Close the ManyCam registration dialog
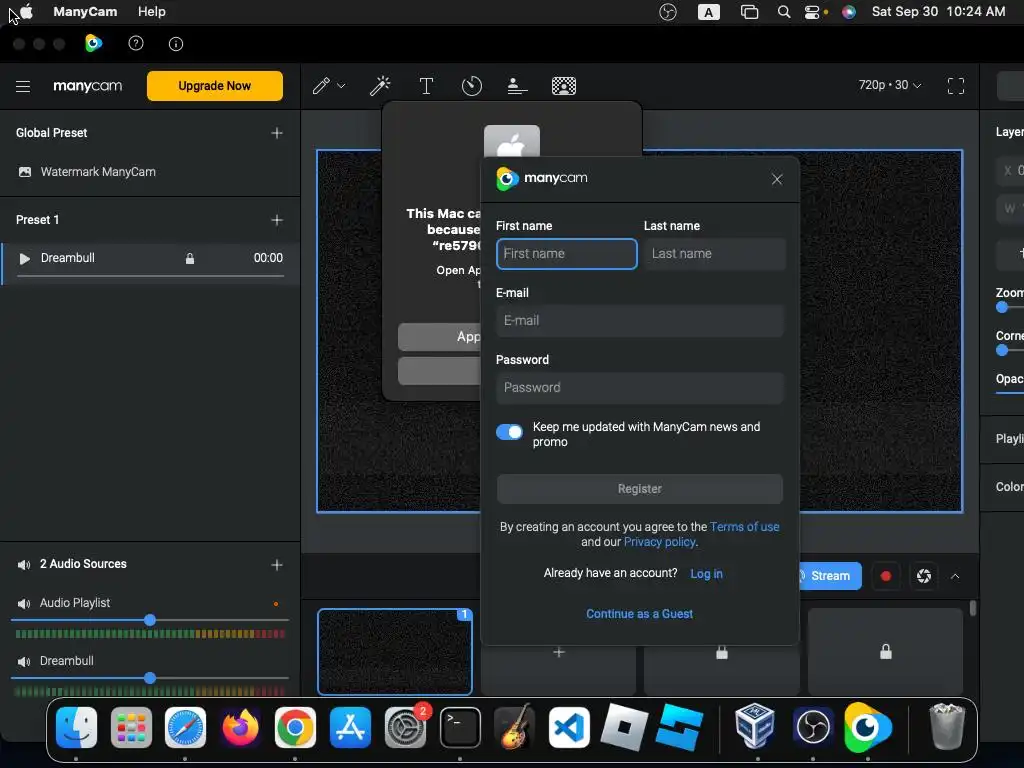Screen dimensions: 1024x768 tap(776, 180)
